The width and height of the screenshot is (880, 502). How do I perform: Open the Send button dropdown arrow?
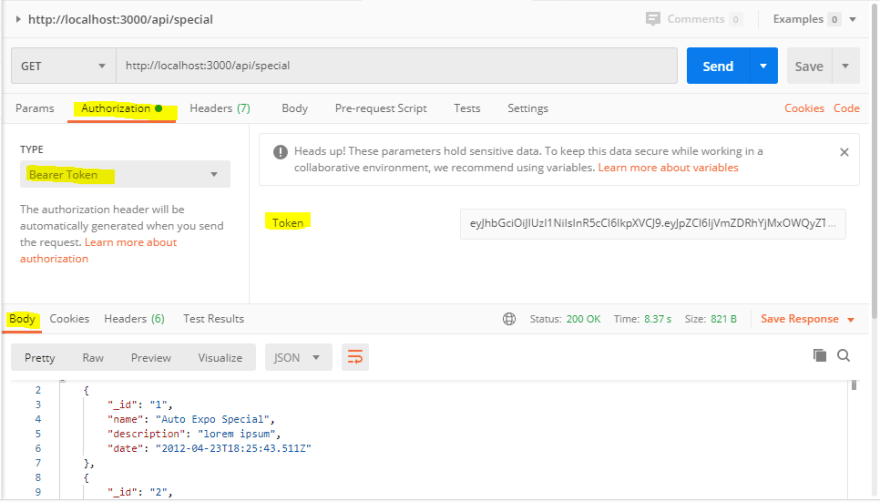pos(763,66)
